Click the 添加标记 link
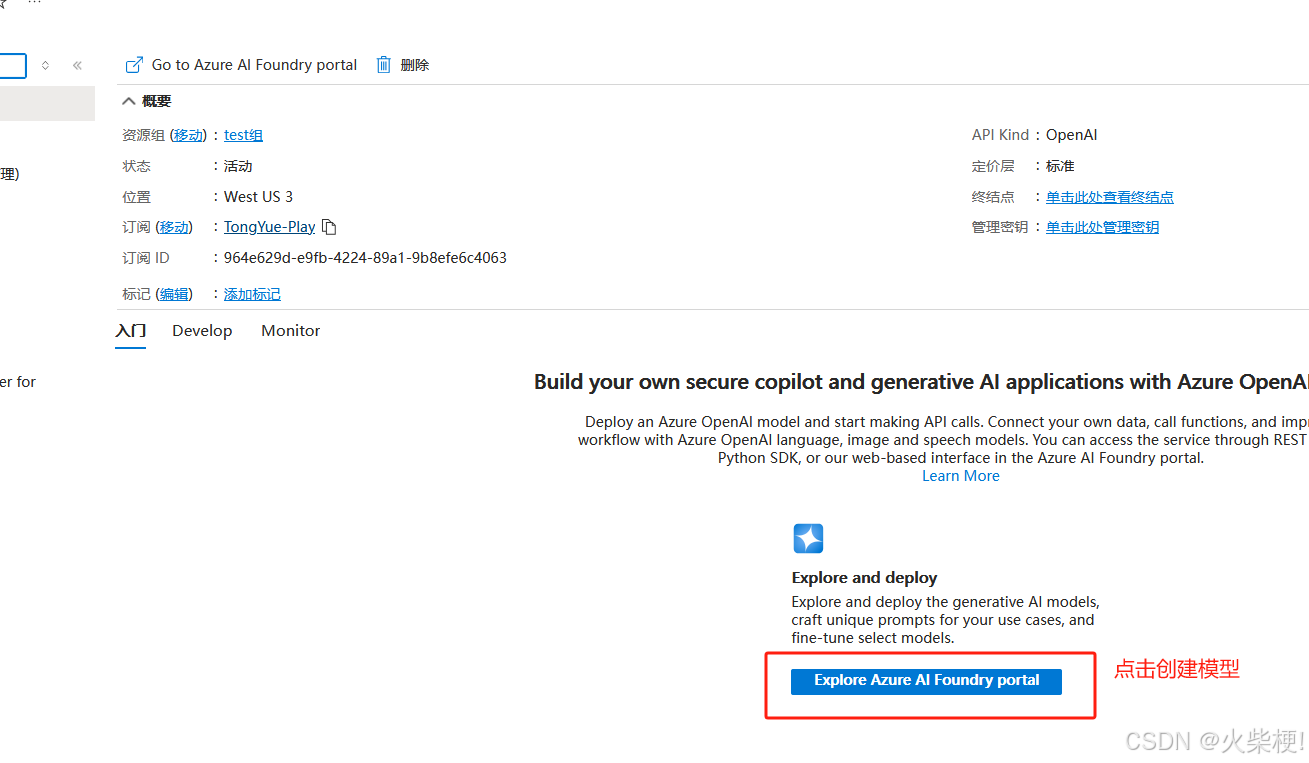Image resolution: width=1309 pixels, height=763 pixels. click(x=252, y=294)
